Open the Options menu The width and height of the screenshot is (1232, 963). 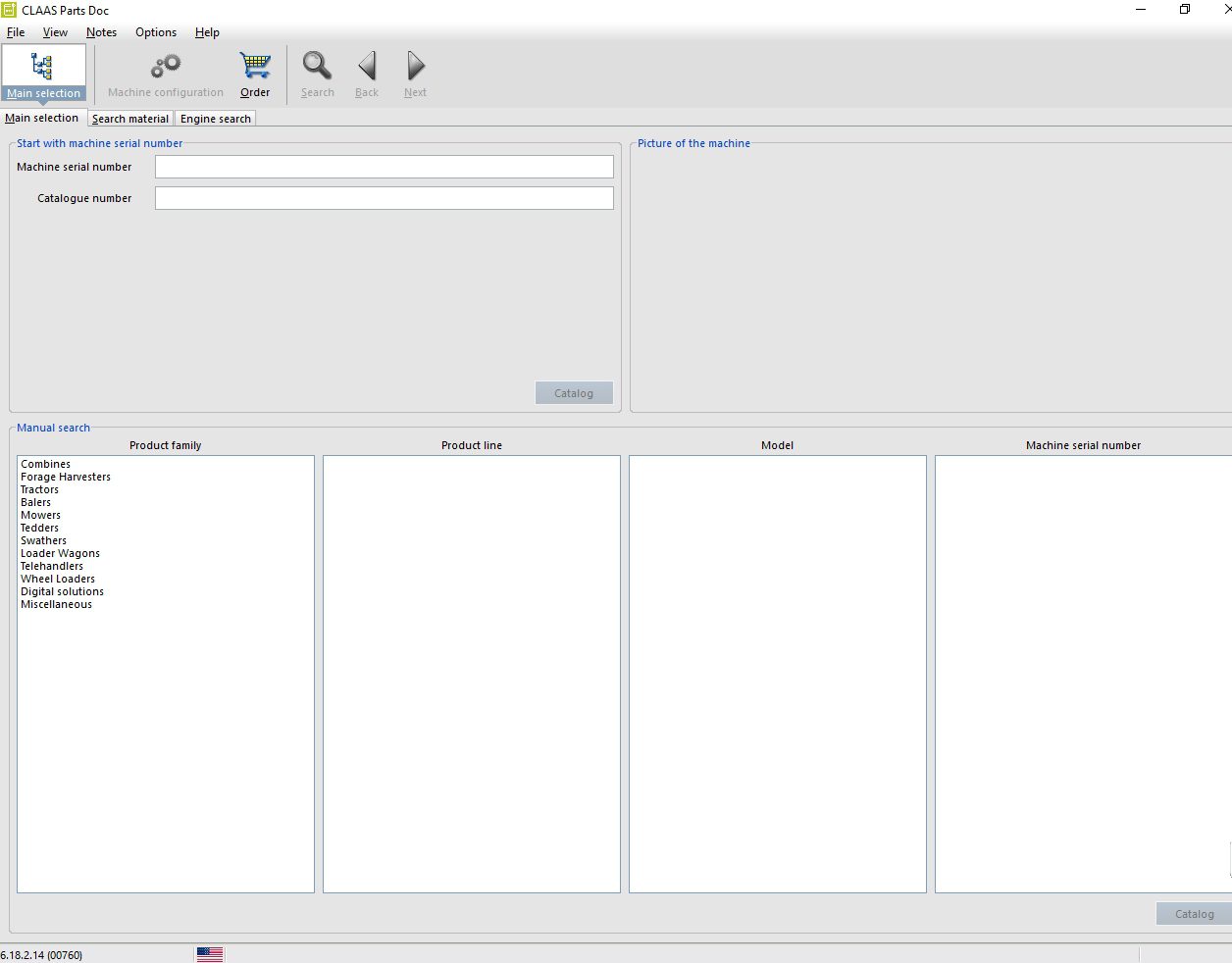(156, 32)
